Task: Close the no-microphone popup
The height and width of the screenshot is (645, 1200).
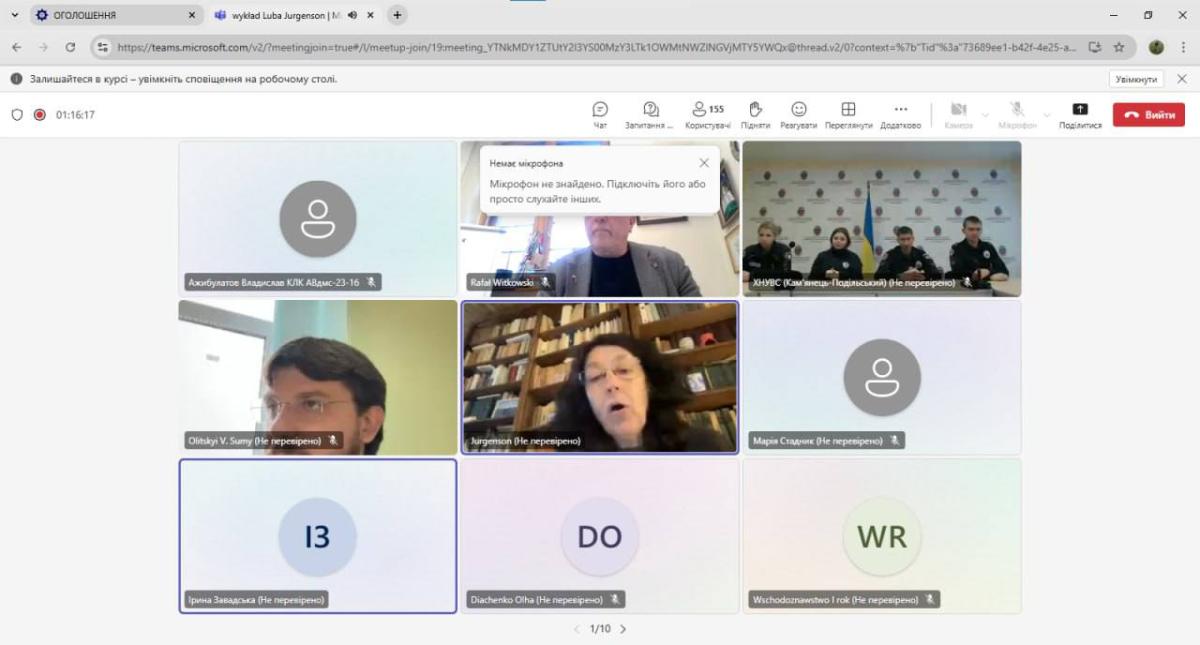Action: click(x=704, y=163)
